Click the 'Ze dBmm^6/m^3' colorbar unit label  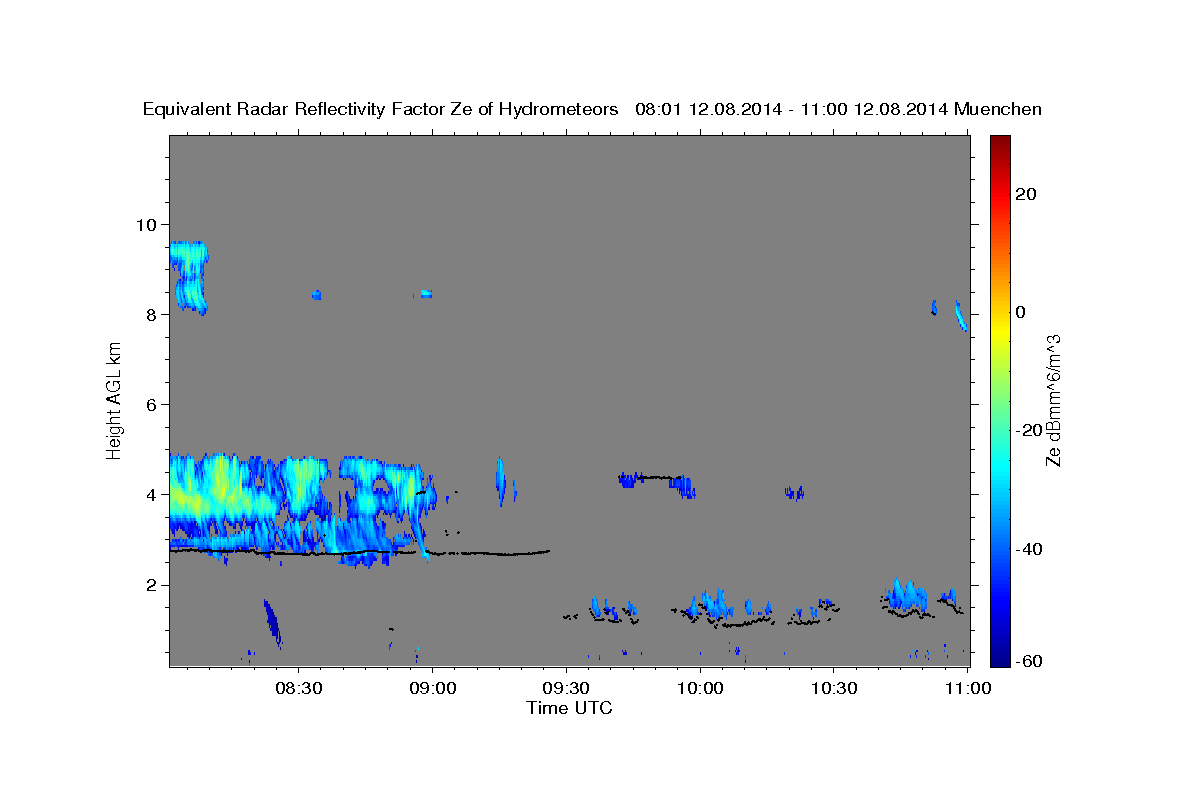click(1053, 400)
